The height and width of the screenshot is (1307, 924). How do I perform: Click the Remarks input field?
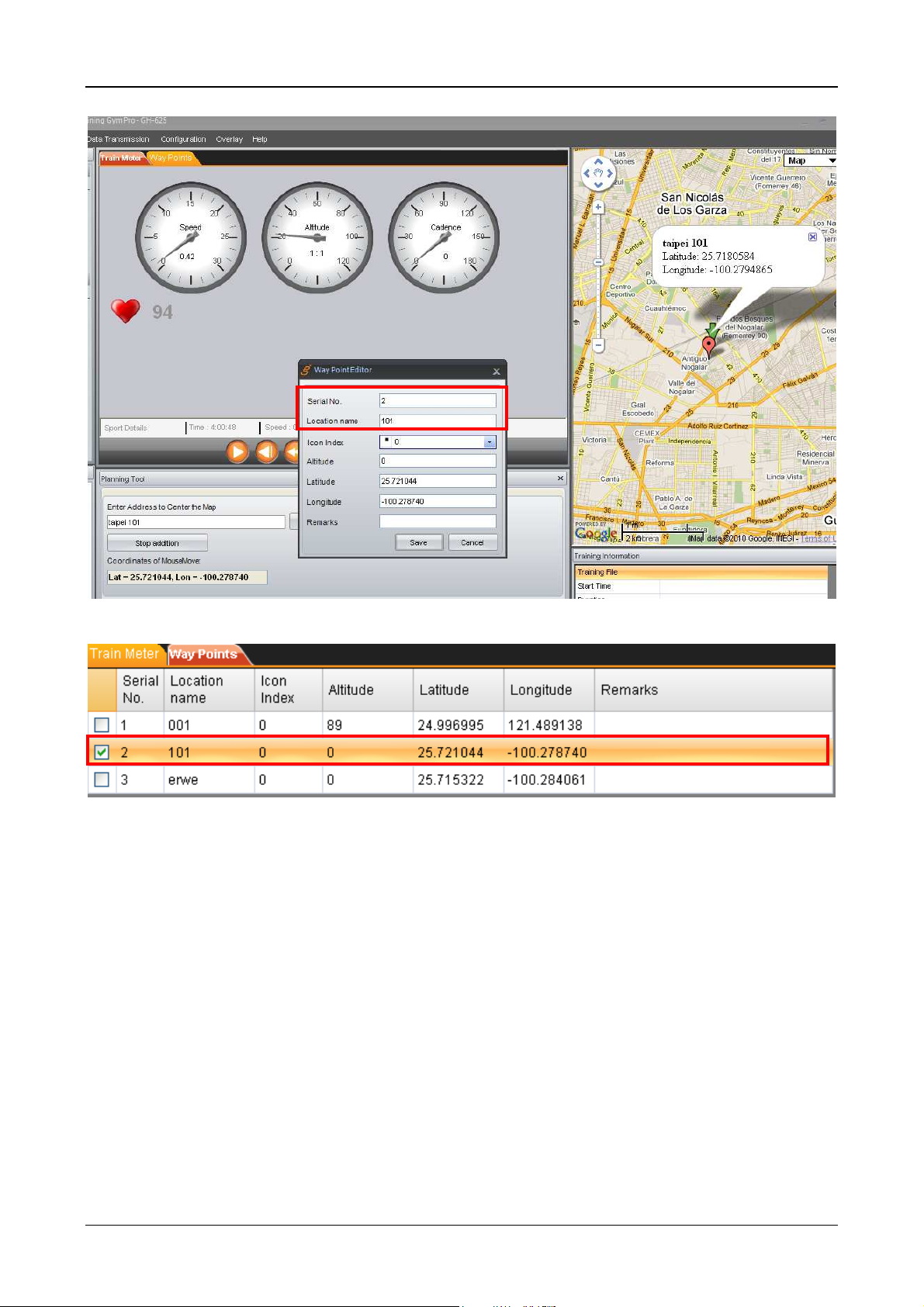[438, 522]
